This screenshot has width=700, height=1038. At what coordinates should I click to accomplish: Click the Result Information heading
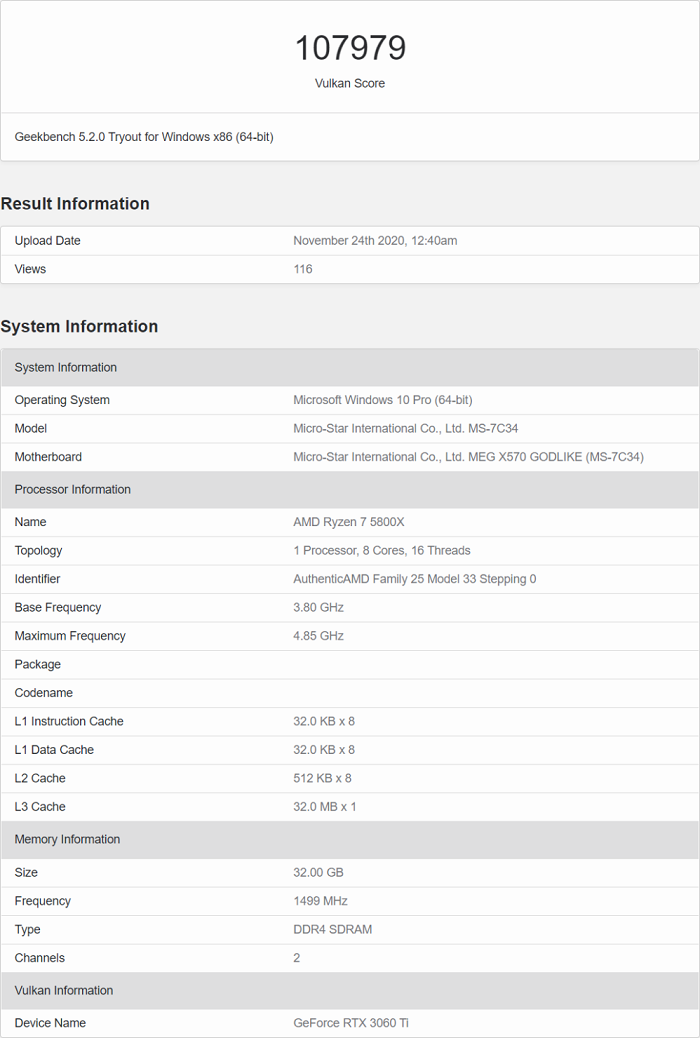[x=75, y=204]
